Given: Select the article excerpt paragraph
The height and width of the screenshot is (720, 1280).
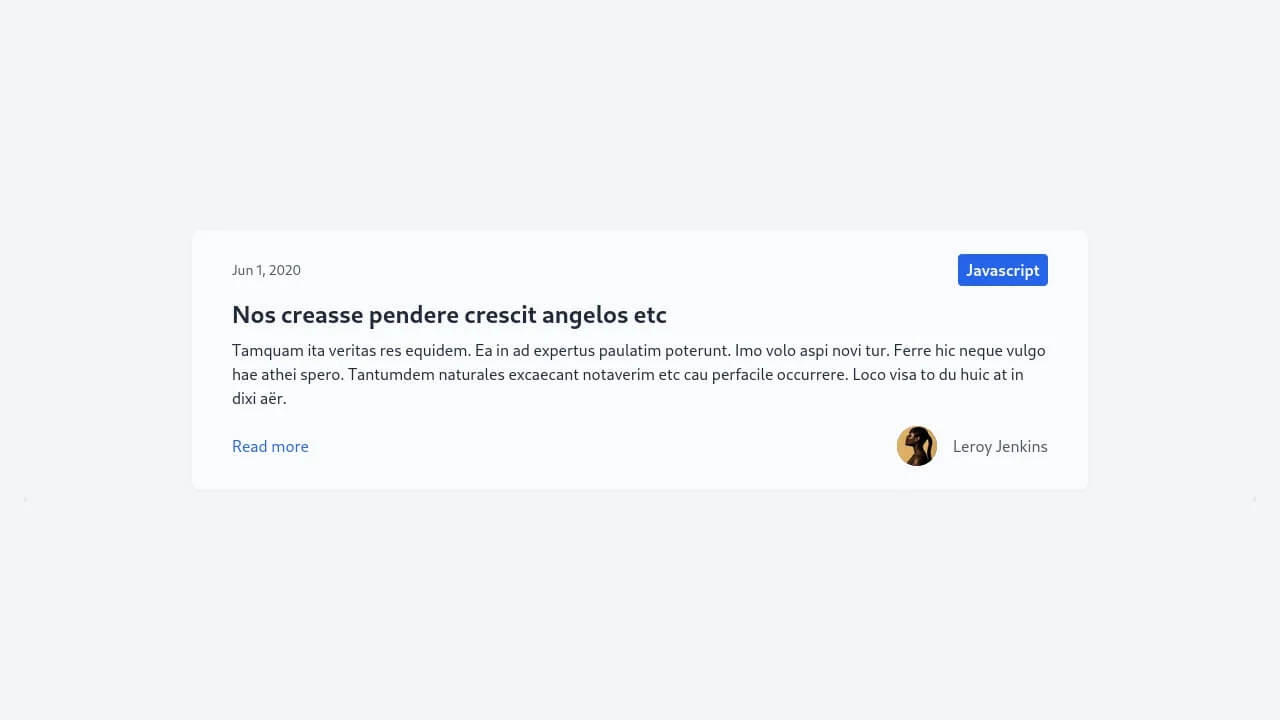Looking at the screenshot, I should point(637,374).
